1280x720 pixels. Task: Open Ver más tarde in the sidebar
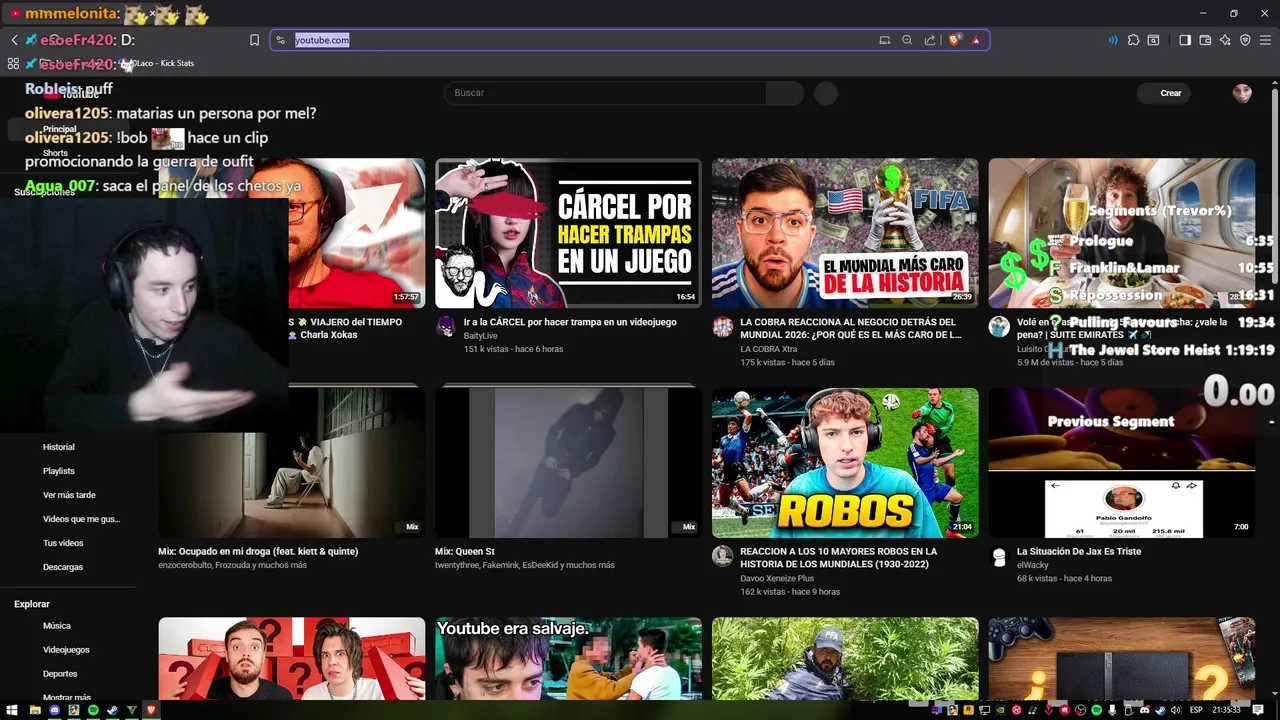[69, 495]
